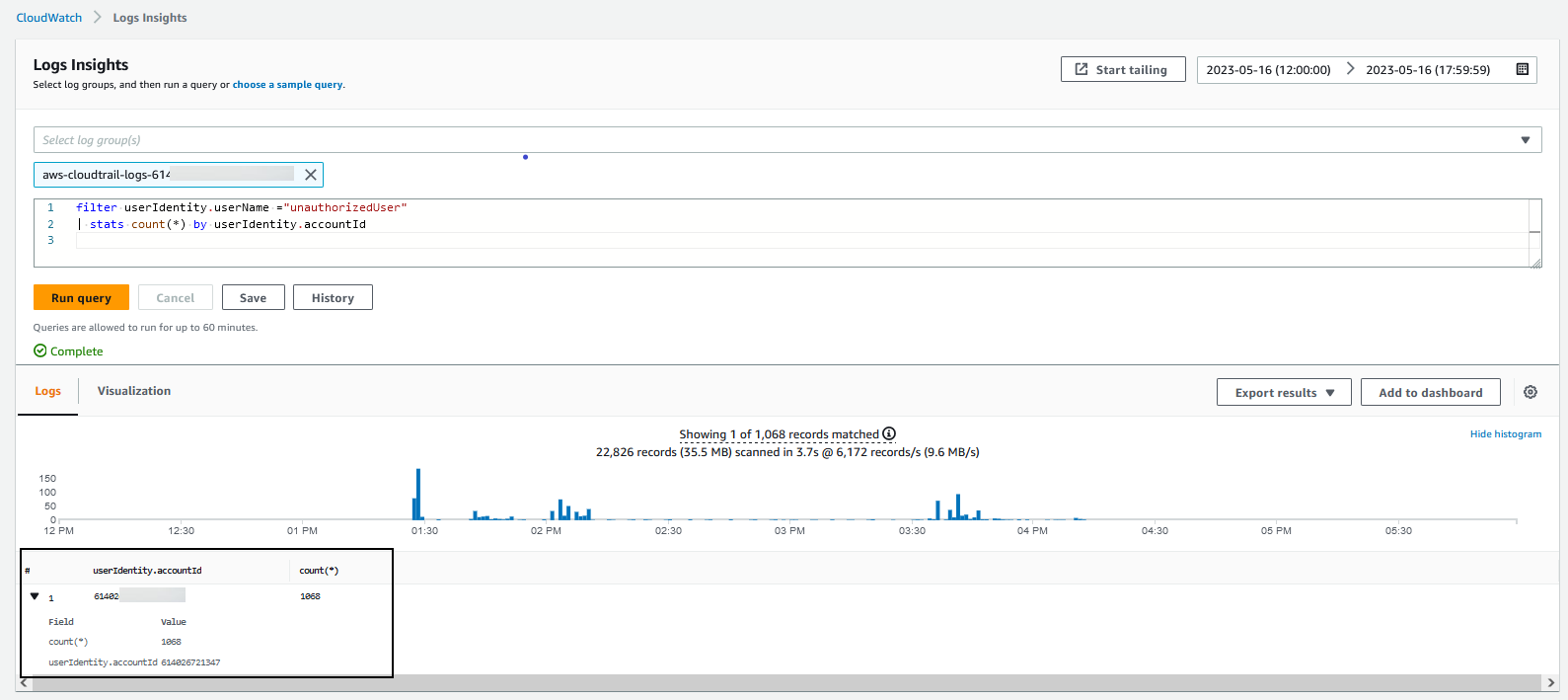The height and width of the screenshot is (700, 1568).
Task: Click Start tailing button
Action: point(1123,69)
